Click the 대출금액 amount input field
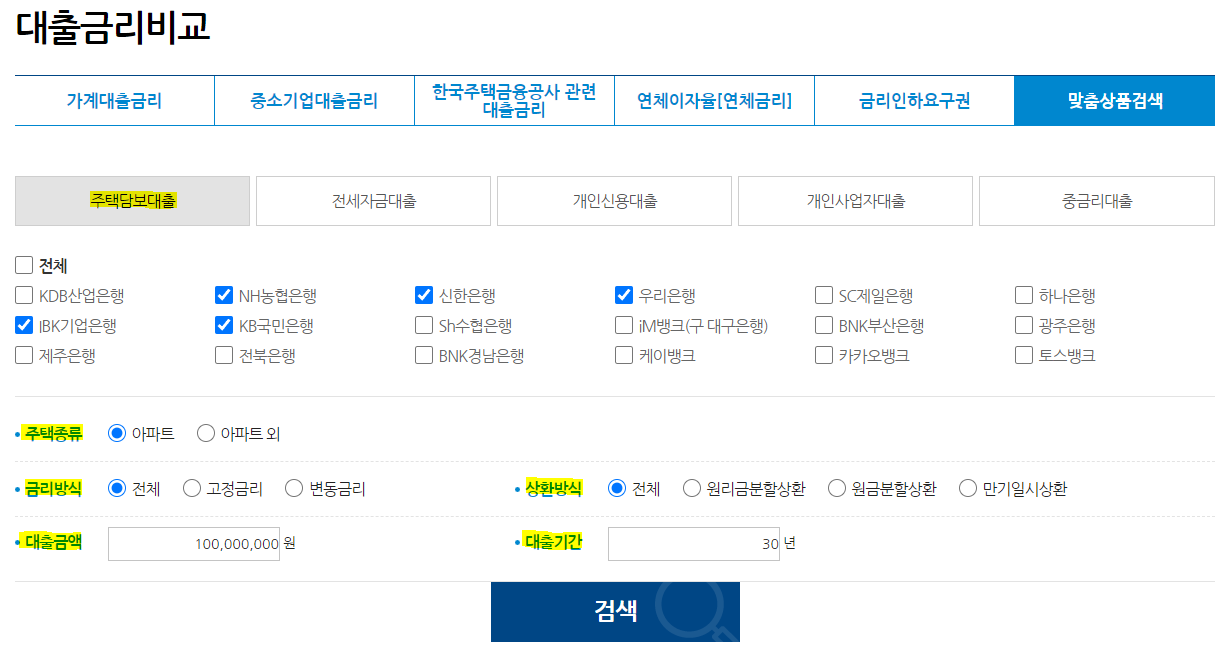This screenshot has width=1232, height=666. point(193,543)
